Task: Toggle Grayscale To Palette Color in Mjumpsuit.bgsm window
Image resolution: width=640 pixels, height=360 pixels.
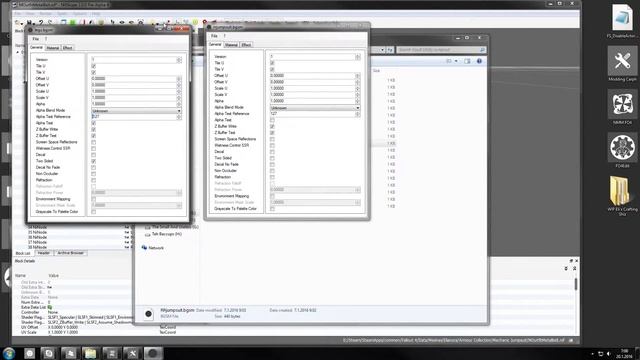Action: (272, 209)
